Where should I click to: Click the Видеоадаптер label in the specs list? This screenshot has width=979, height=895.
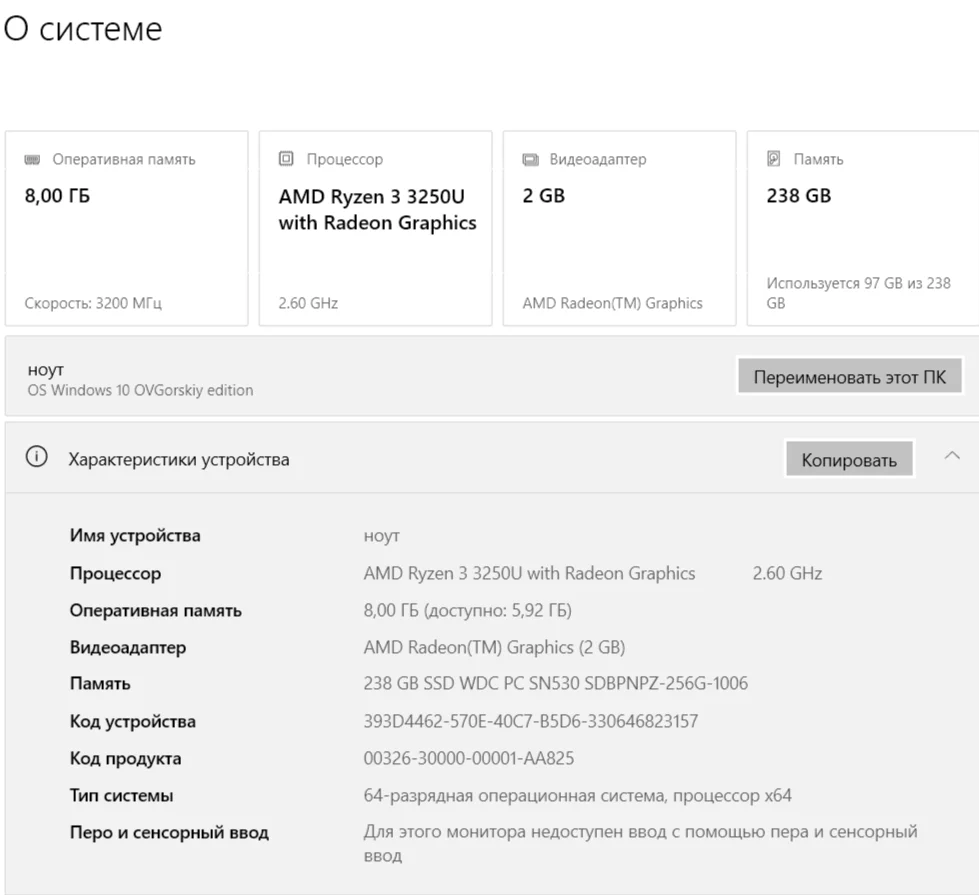(128, 647)
